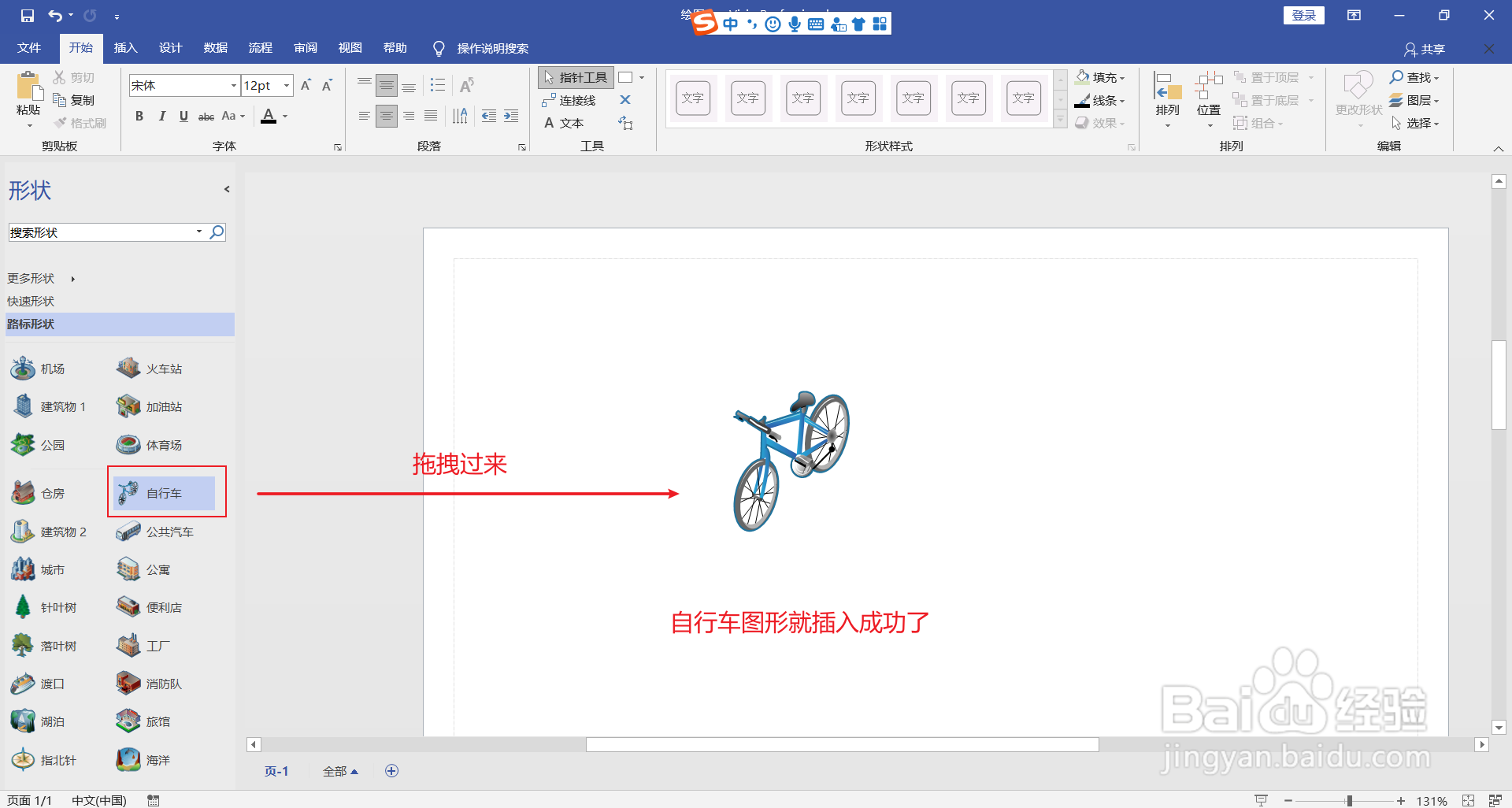Click the connection point X tool icon
1512x808 pixels.
[625, 100]
